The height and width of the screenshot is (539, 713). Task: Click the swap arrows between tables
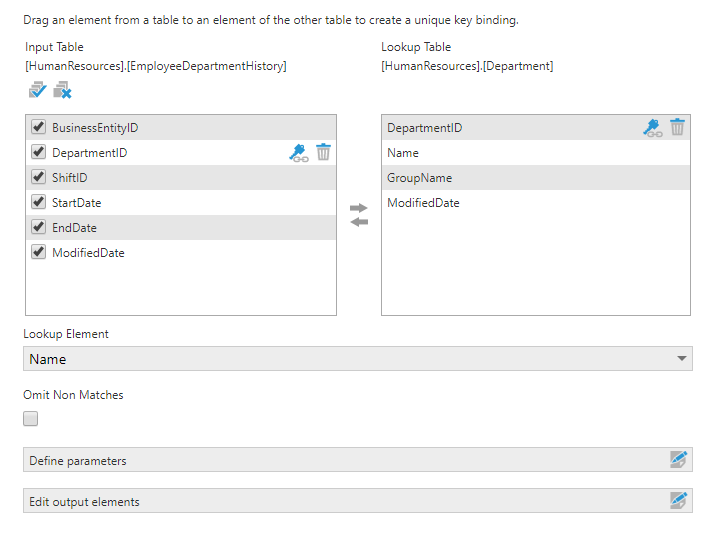coord(359,215)
